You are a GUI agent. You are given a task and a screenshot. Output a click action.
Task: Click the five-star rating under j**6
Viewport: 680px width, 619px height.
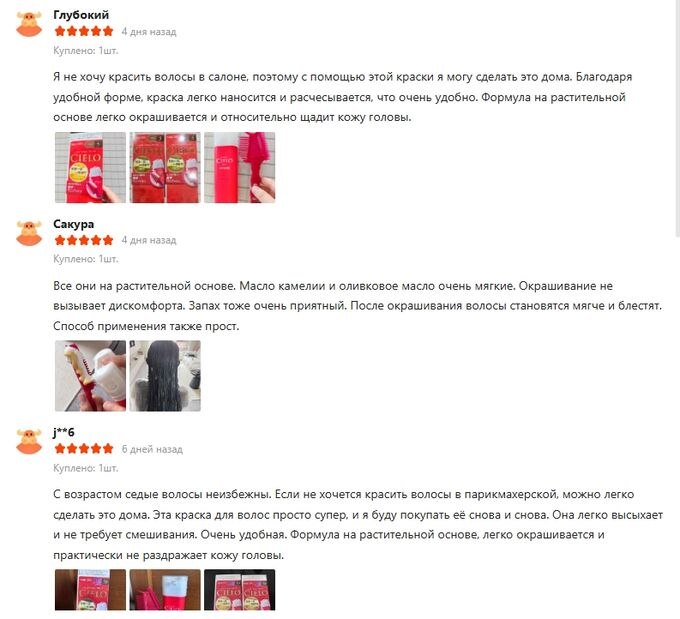click(84, 449)
